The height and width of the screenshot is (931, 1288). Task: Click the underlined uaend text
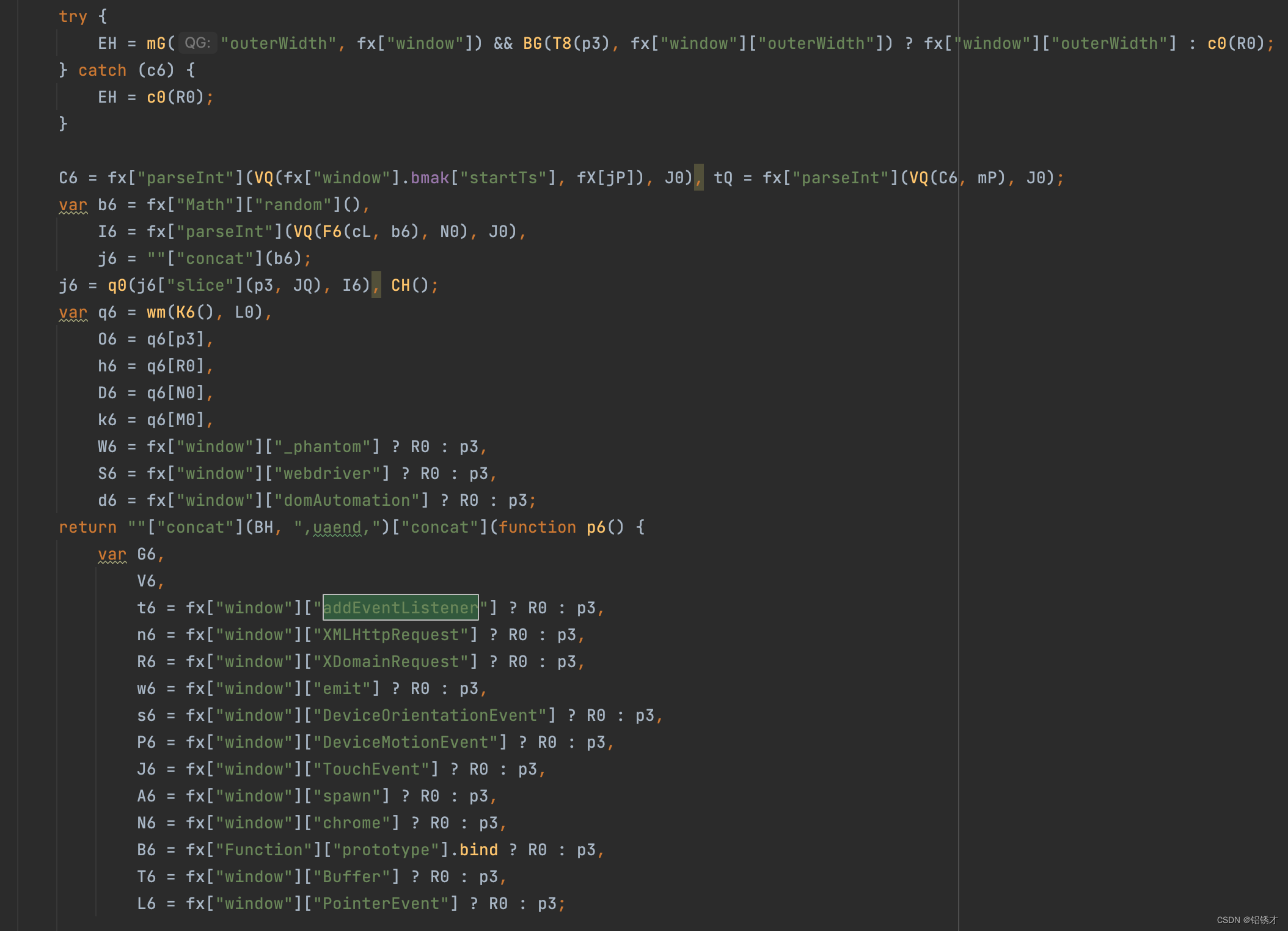[337, 527]
